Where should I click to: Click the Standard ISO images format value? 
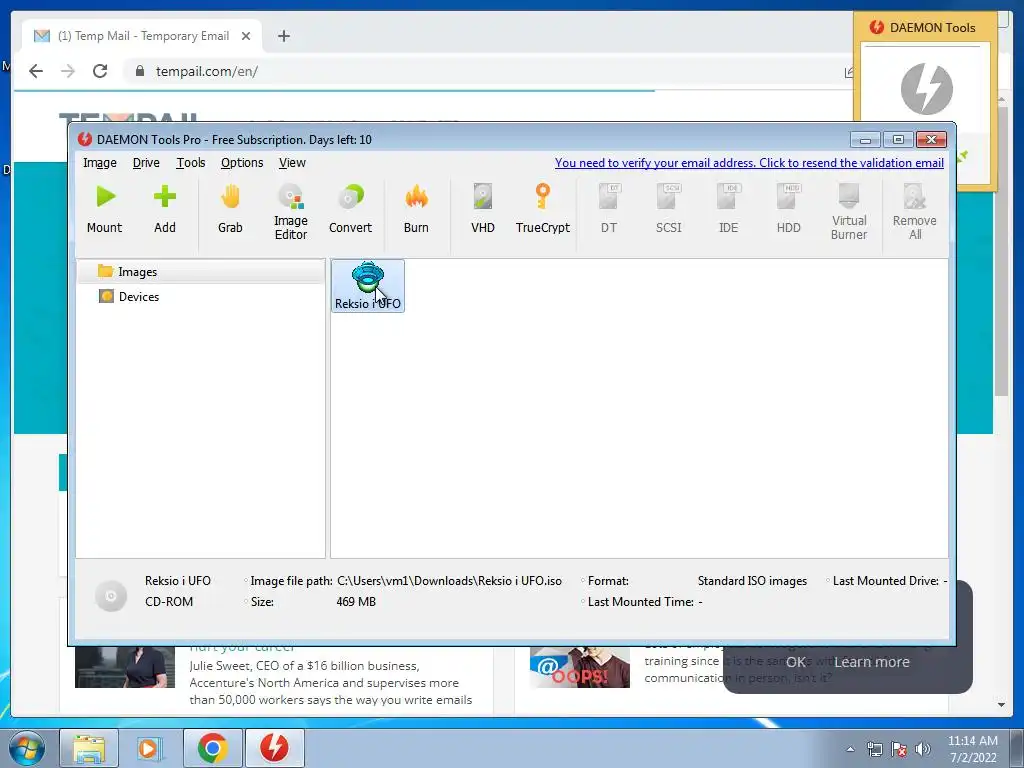(x=752, y=581)
